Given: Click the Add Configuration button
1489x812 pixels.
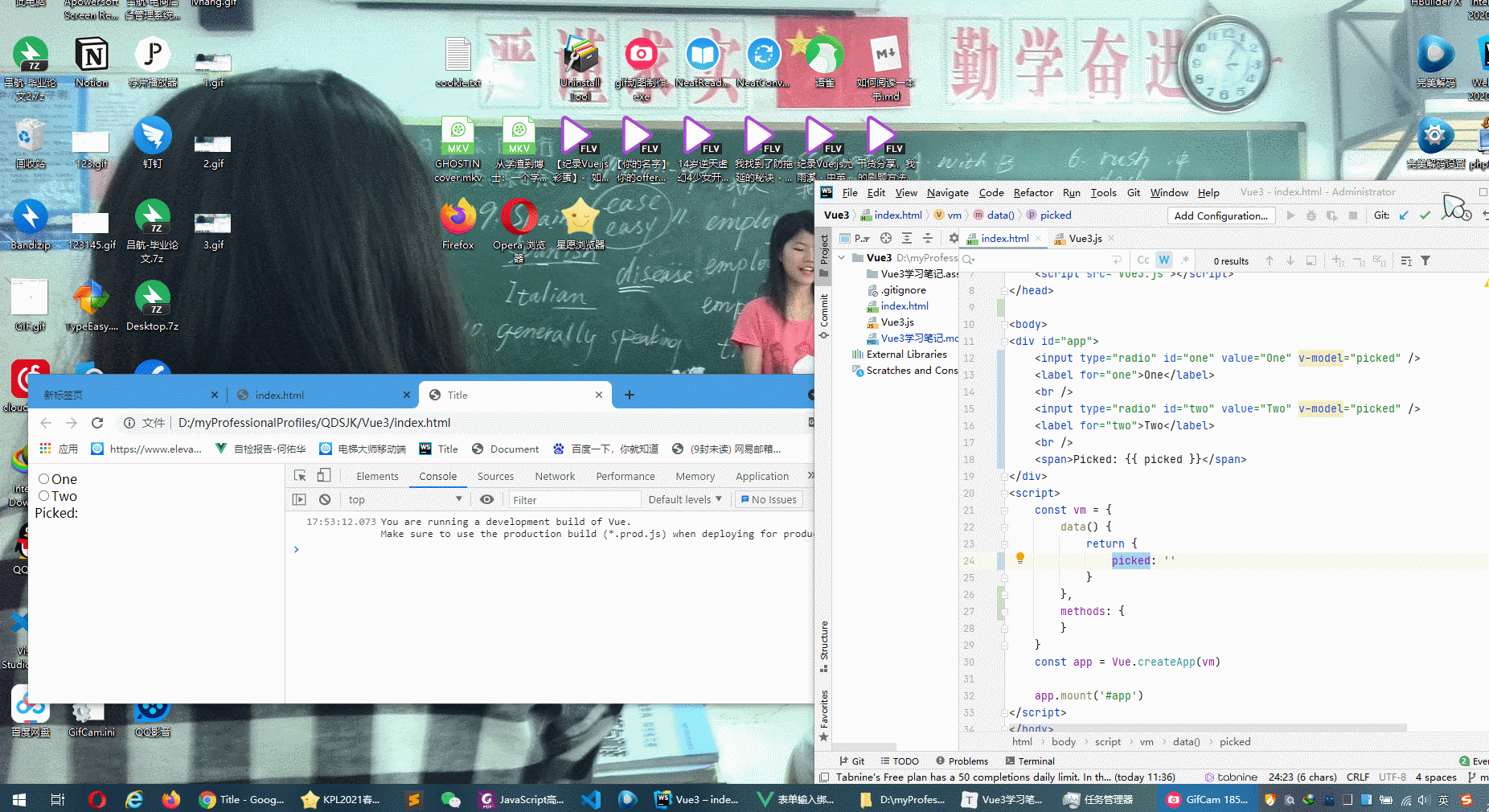Looking at the screenshot, I should pos(1220,215).
